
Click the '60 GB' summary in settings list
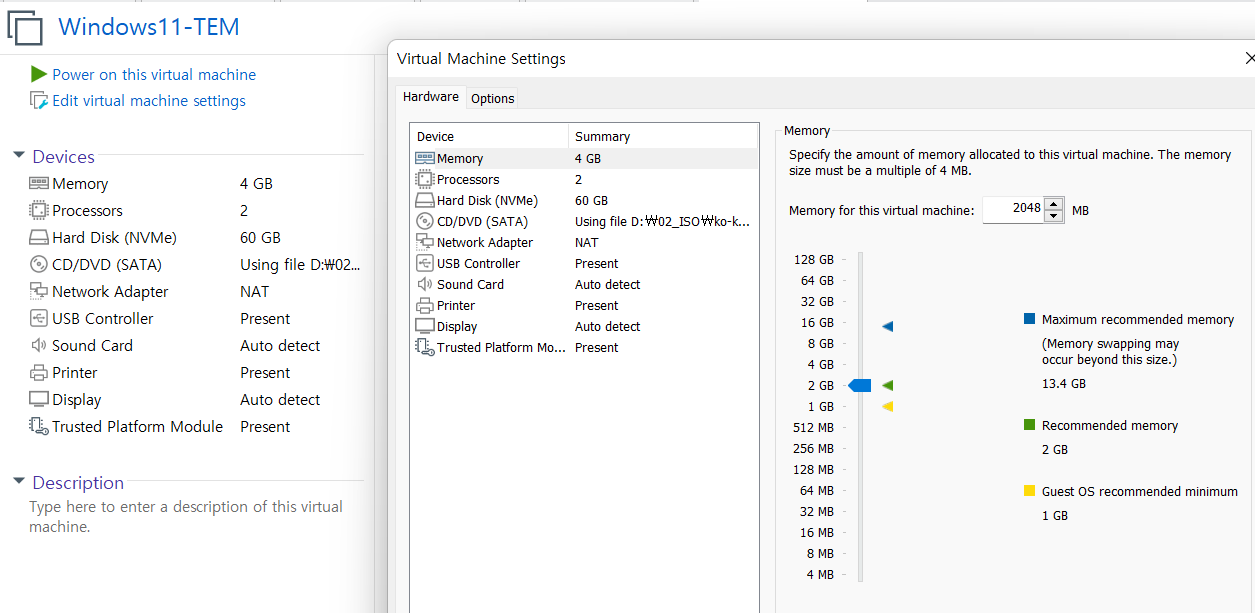591,200
